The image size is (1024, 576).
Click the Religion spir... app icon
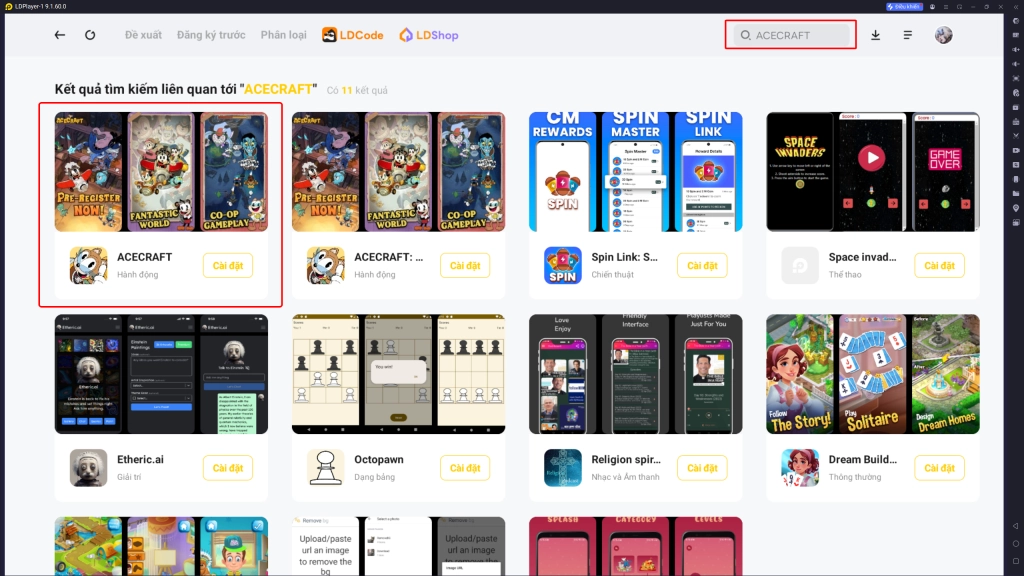point(562,468)
